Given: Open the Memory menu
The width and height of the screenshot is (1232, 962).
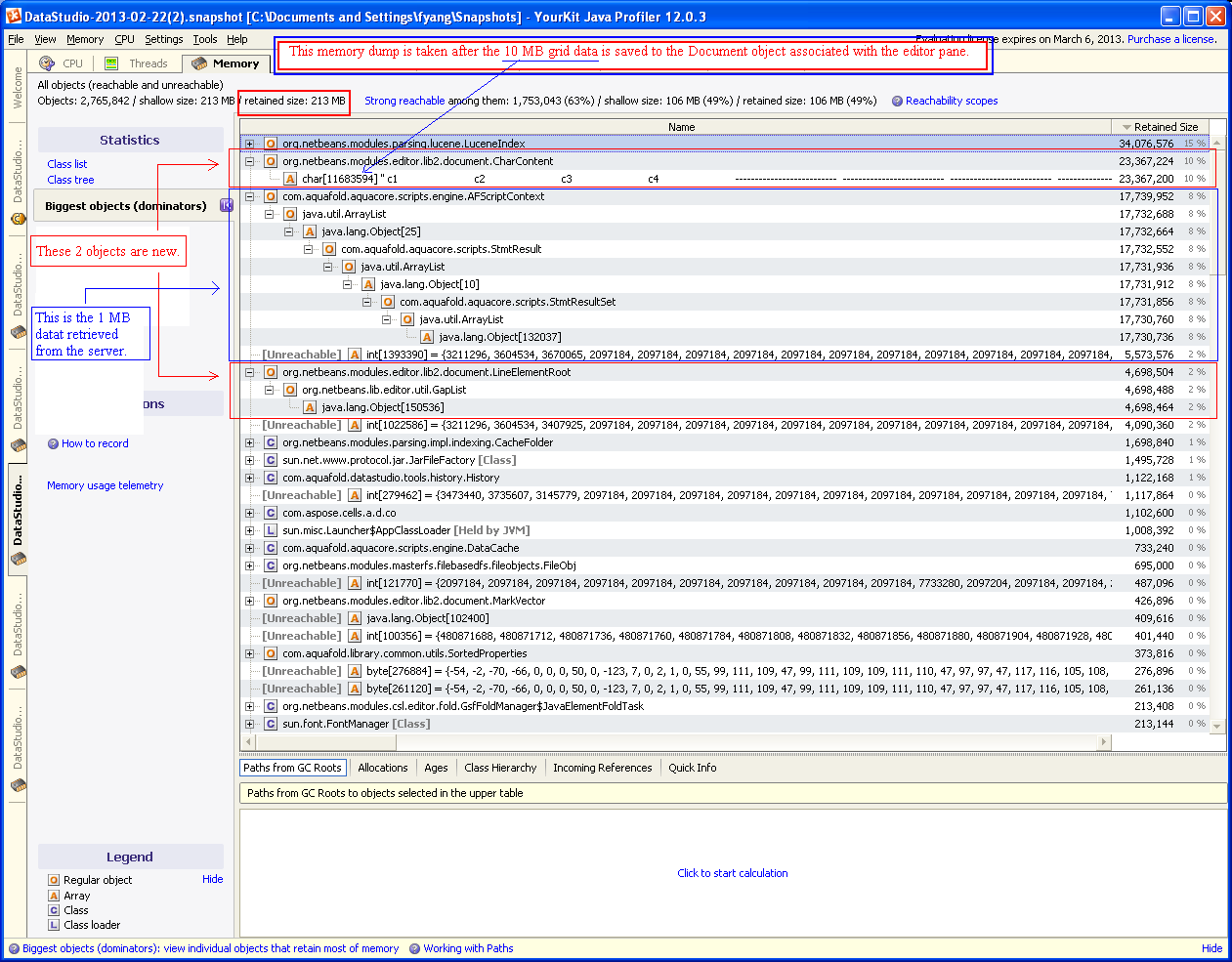Looking at the screenshot, I should (85, 39).
